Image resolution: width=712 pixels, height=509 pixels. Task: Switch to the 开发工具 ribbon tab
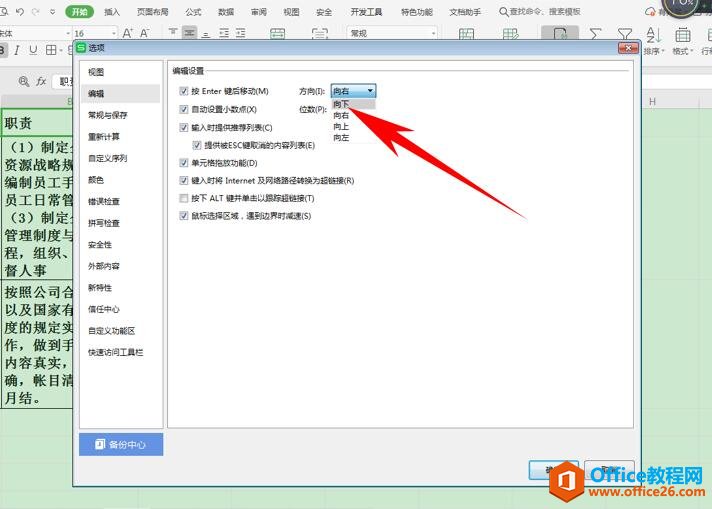click(366, 12)
